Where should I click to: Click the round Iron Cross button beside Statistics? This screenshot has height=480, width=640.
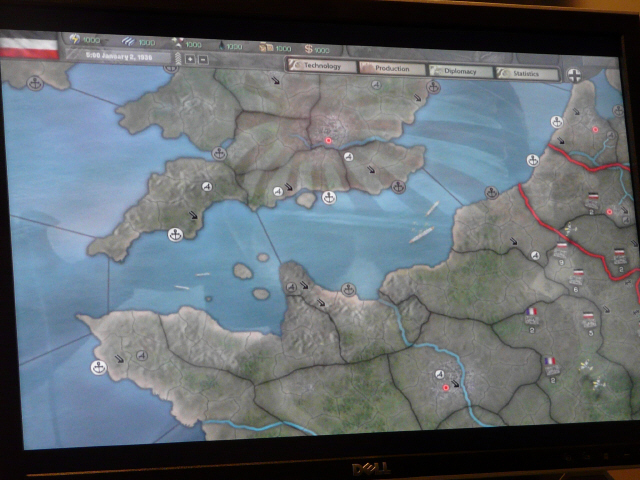(x=574, y=76)
